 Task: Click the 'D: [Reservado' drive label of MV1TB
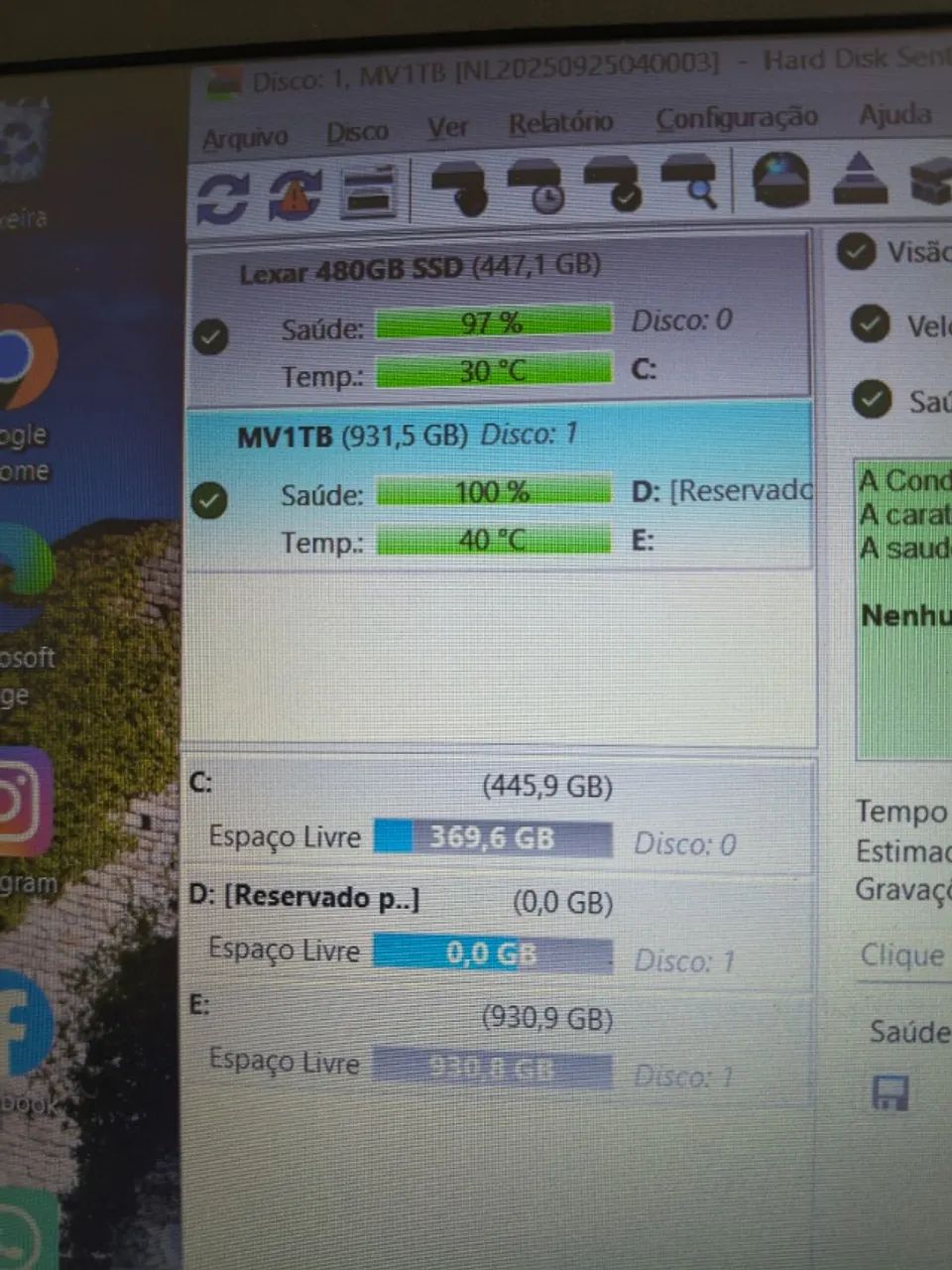[722, 489]
